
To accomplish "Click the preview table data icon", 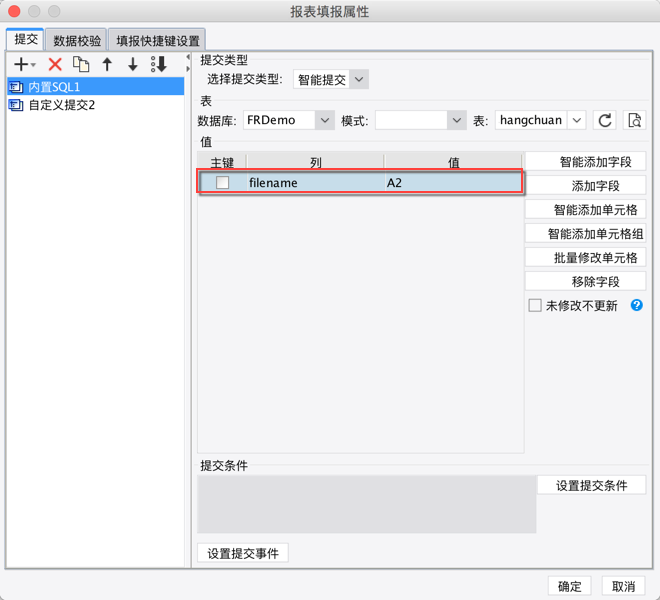I will 634,120.
